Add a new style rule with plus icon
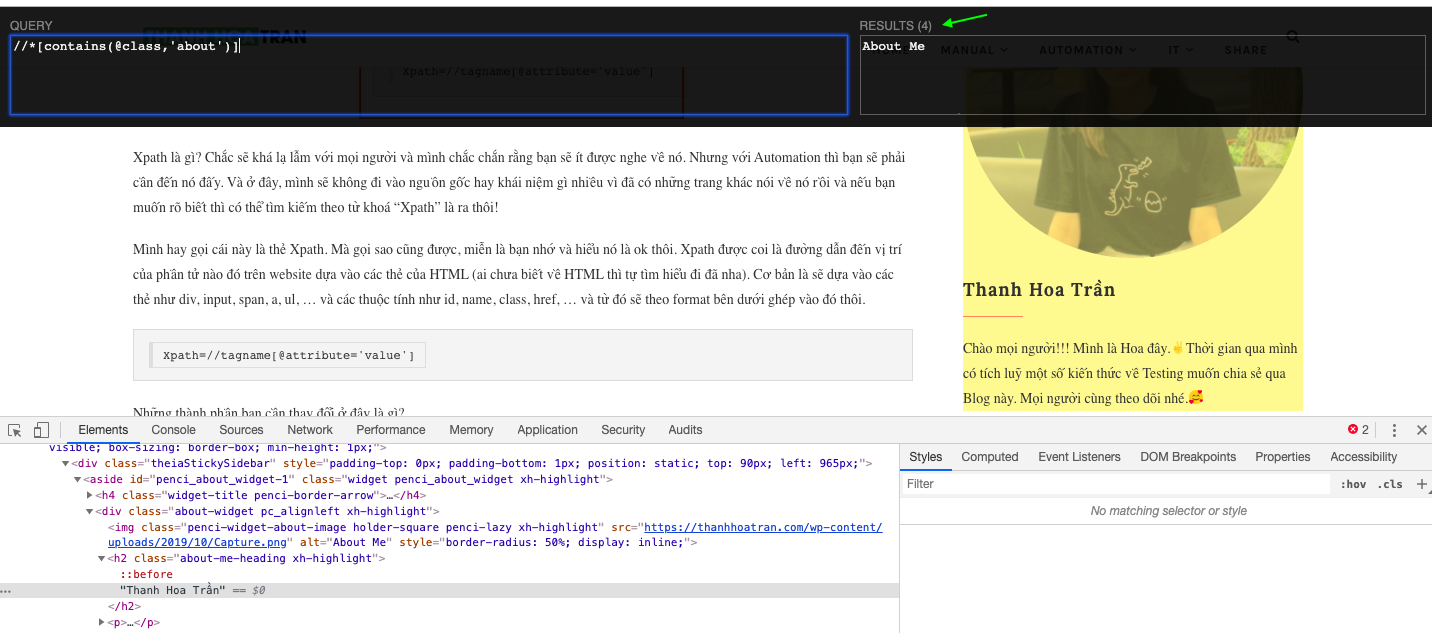 click(x=1422, y=484)
